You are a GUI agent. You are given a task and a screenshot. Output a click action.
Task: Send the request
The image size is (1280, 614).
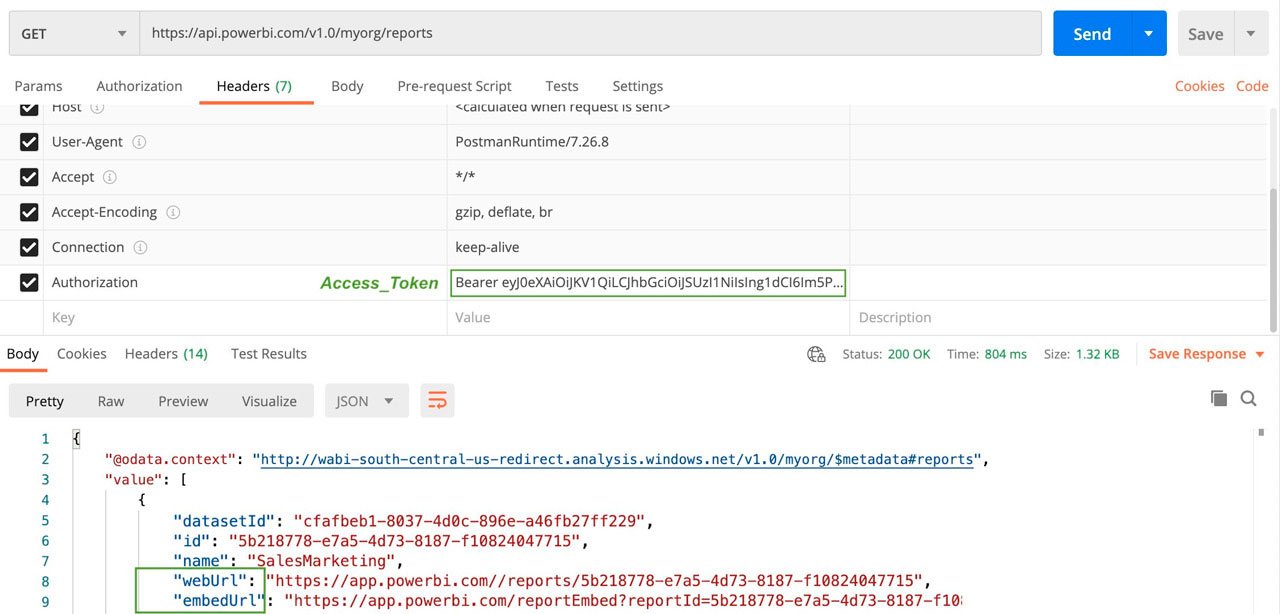pyautogui.click(x=1092, y=33)
